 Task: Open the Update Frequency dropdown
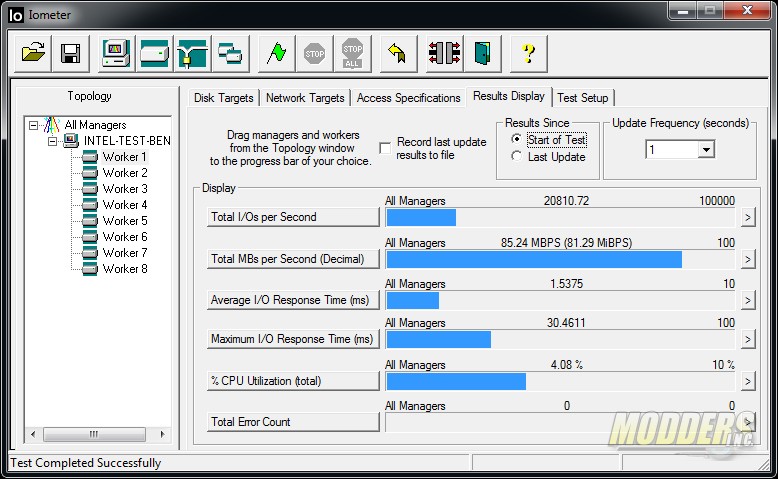coord(706,149)
